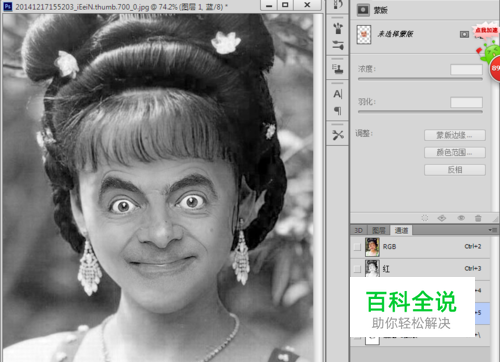Click the 浓度 density slider
The image size is (500, 362).
(420, 79)
